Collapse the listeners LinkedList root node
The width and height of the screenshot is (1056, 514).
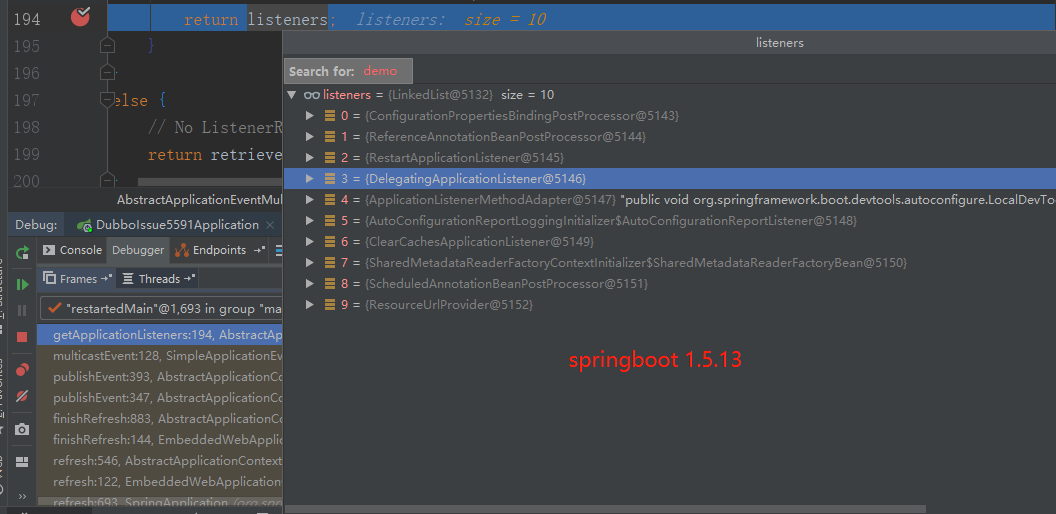coord(292,94)
